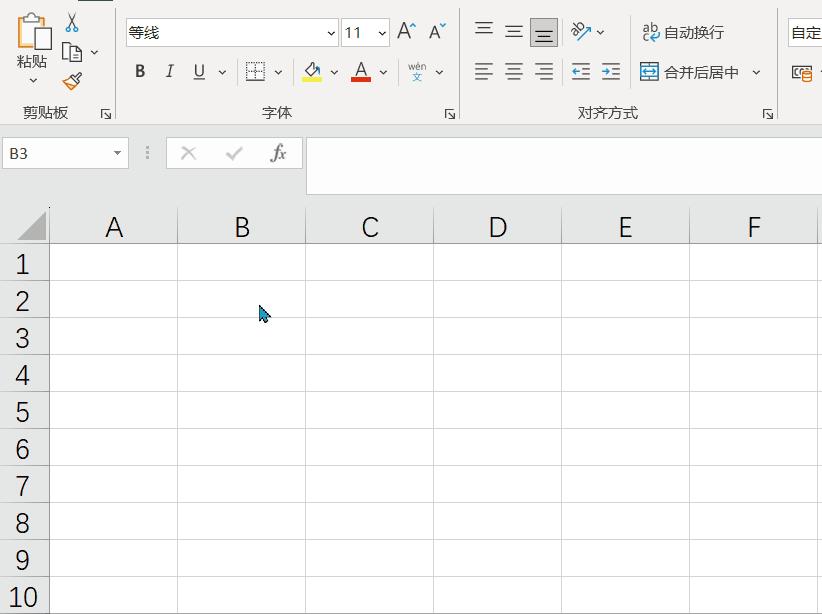Image resolution: width=822 pixels, height=614 pixels.
Task: Toggle italic formatting
Action: click(x=169, y=71)
